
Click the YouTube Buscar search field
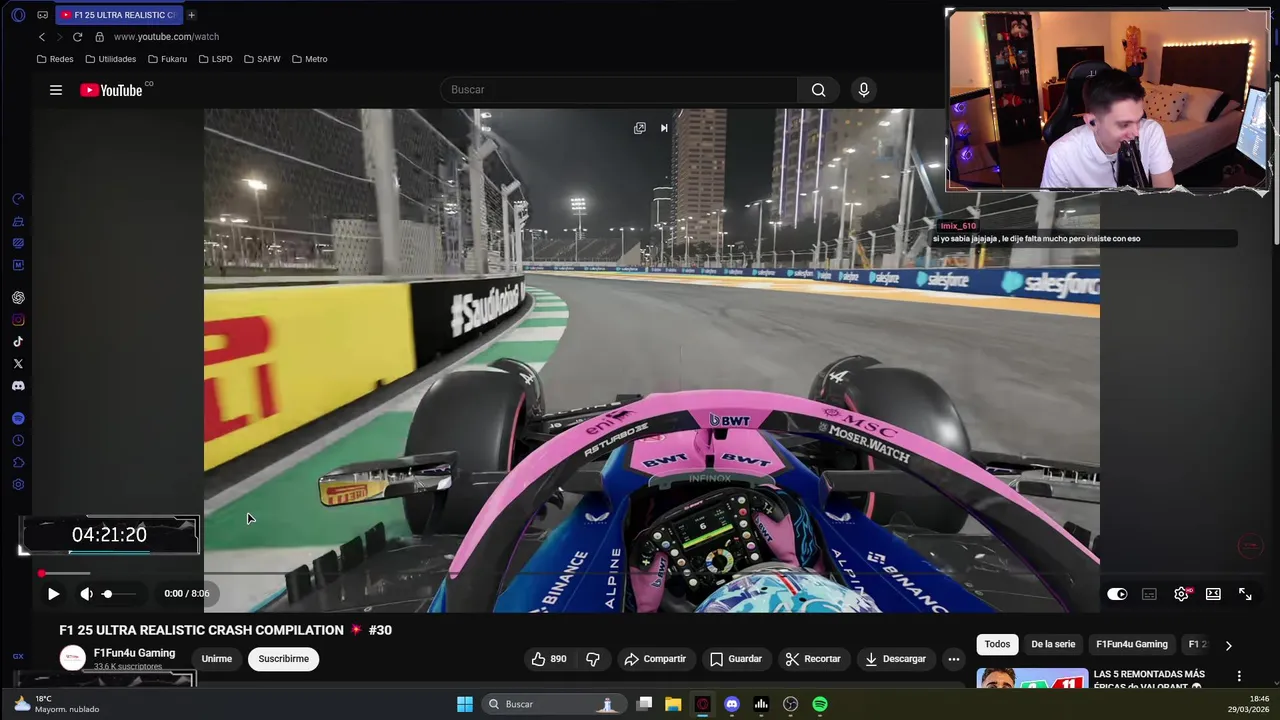pyautogui.click(x=618, y=90)
